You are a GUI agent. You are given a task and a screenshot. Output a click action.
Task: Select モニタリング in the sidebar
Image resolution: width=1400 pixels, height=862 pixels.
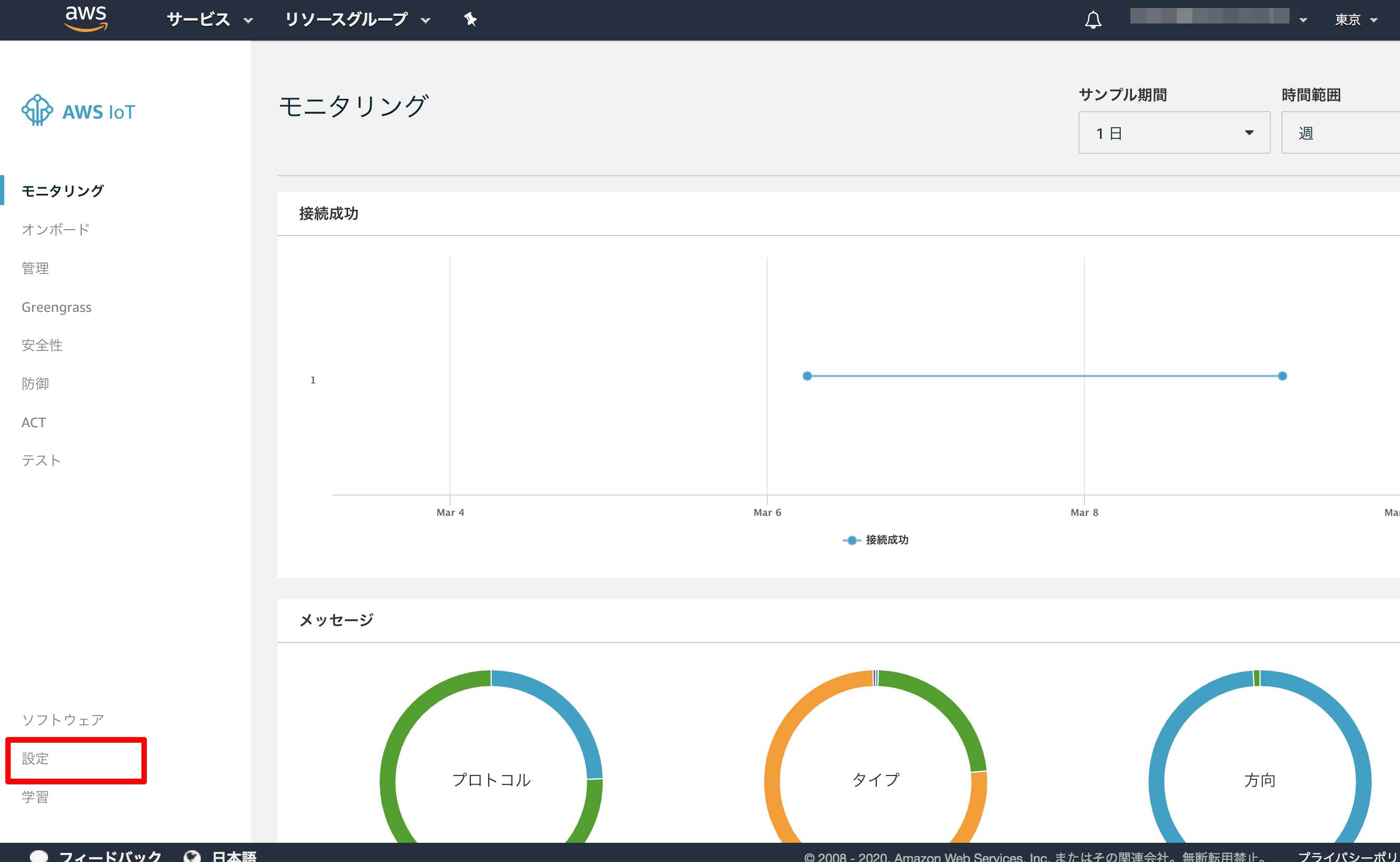pos(62,191)
